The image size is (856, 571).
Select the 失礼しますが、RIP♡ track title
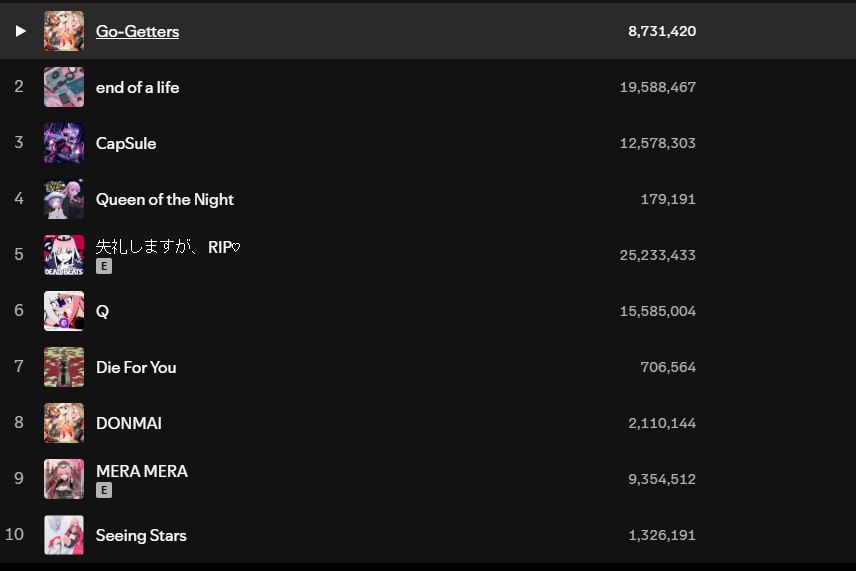tap(168, 247)
